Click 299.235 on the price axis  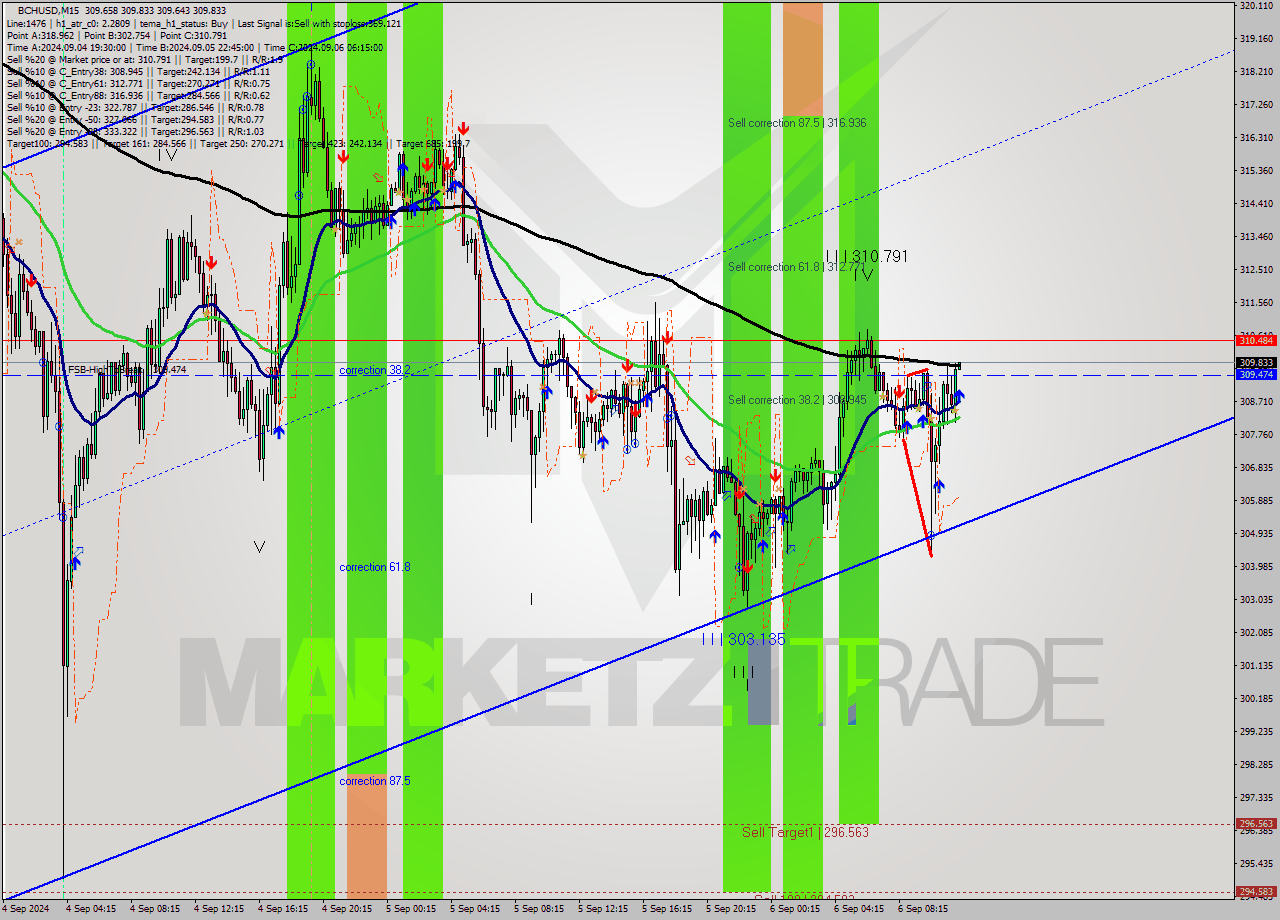1256,732
